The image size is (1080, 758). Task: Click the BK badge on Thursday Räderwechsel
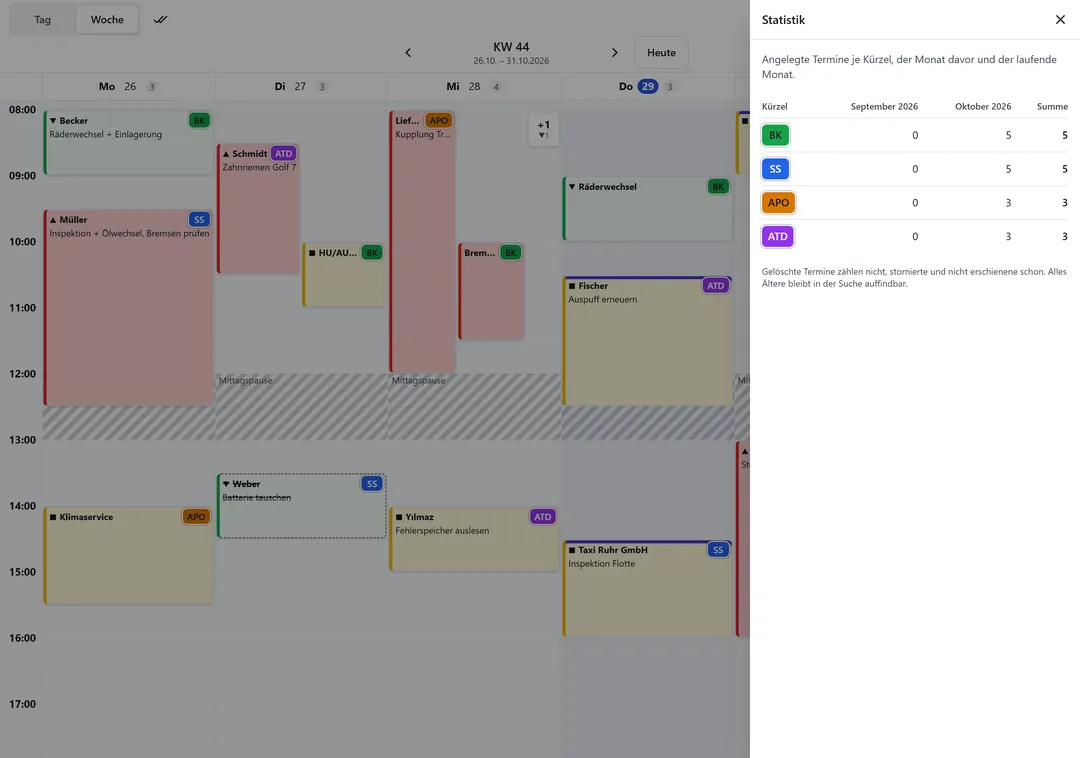pyautogui.click(x=718, y=187)
